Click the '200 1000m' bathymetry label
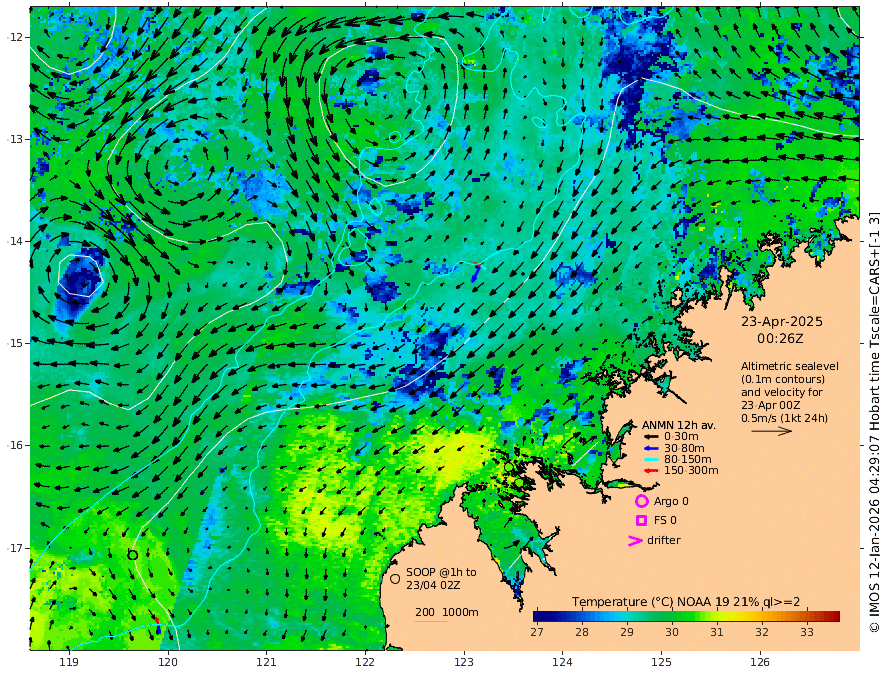Viewport: 880px width, 680px height. coord(447,612)
